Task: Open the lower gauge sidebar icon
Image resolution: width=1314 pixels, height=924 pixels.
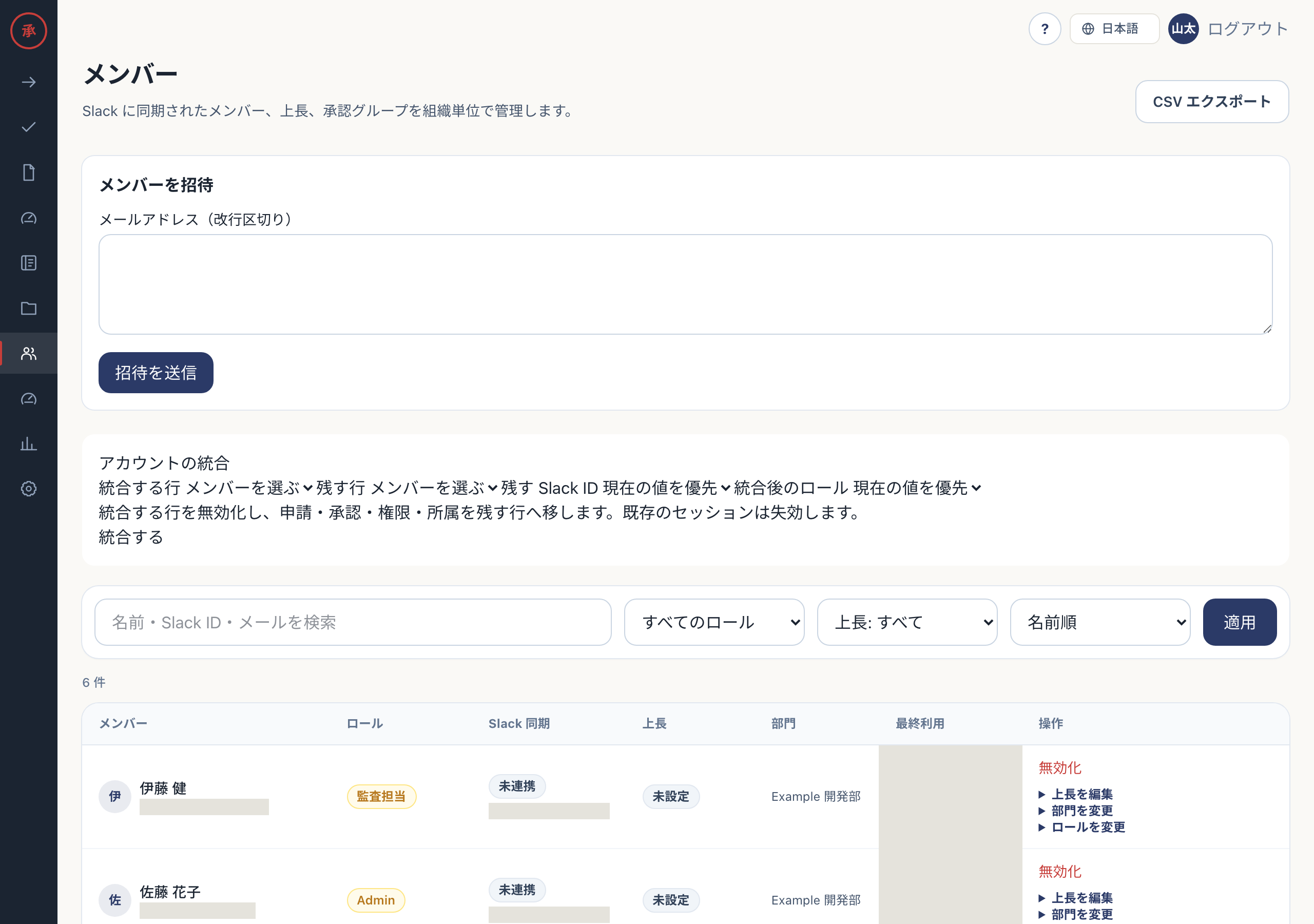Action: [29, 399]
